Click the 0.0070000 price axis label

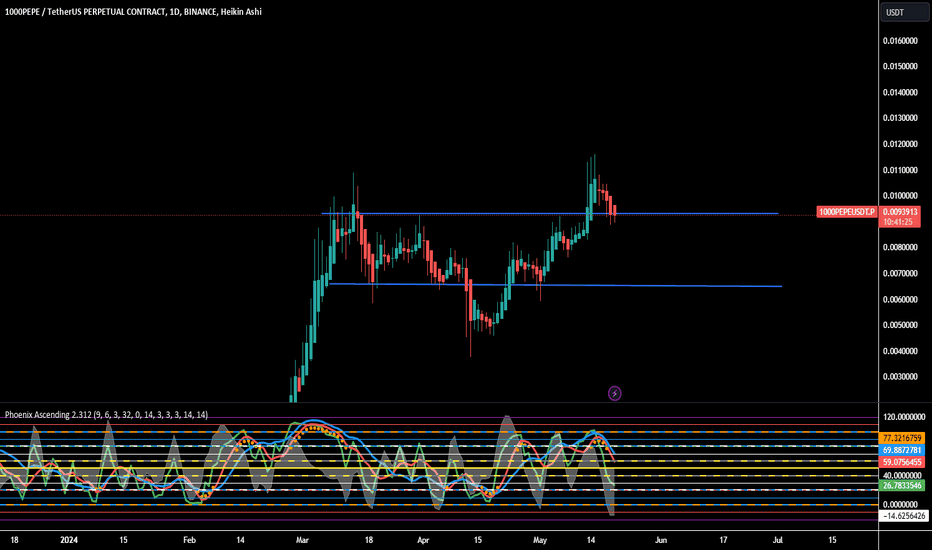coord(900,274)
